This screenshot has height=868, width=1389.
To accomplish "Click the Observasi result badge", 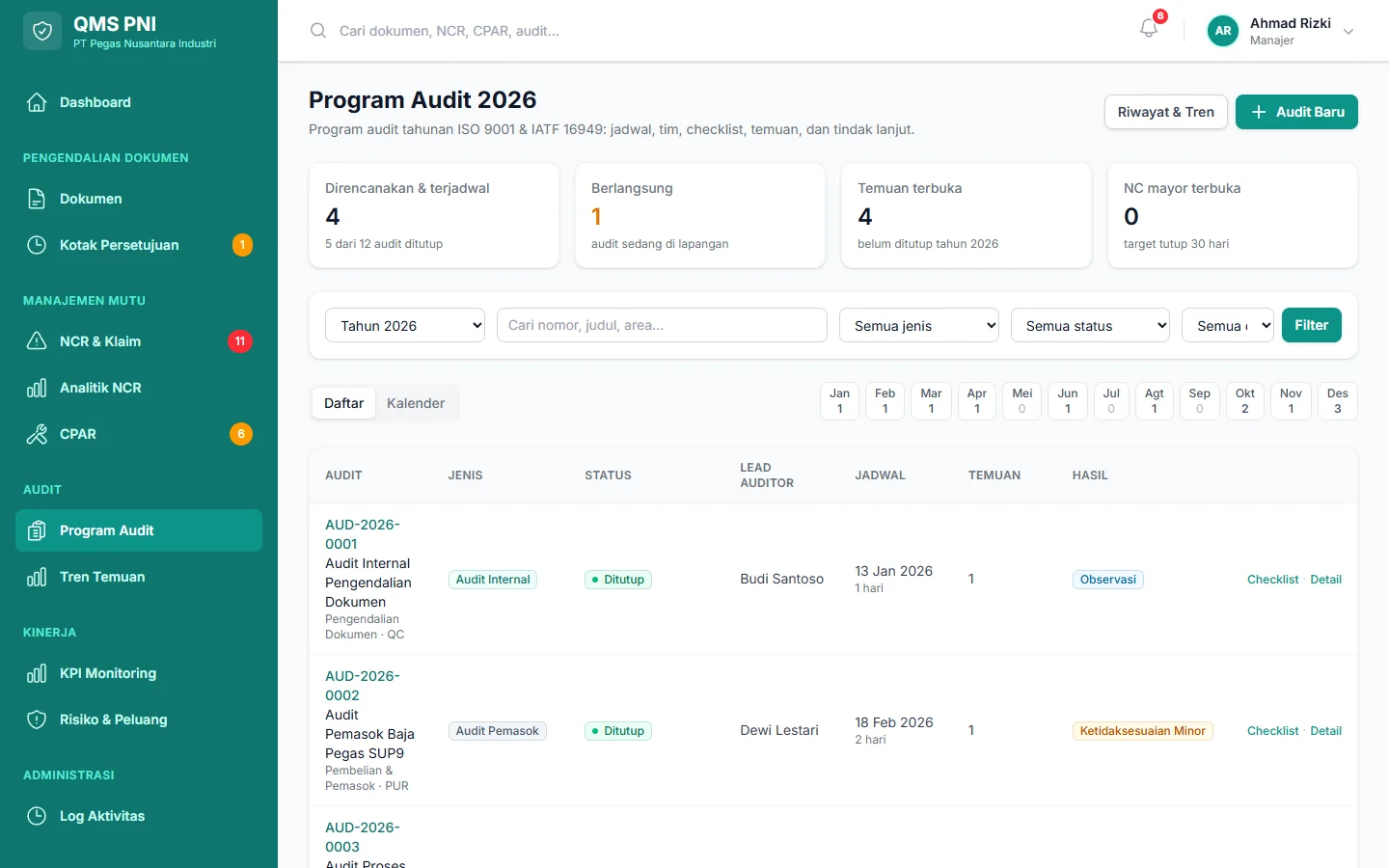I will (x=1107, y=580).
